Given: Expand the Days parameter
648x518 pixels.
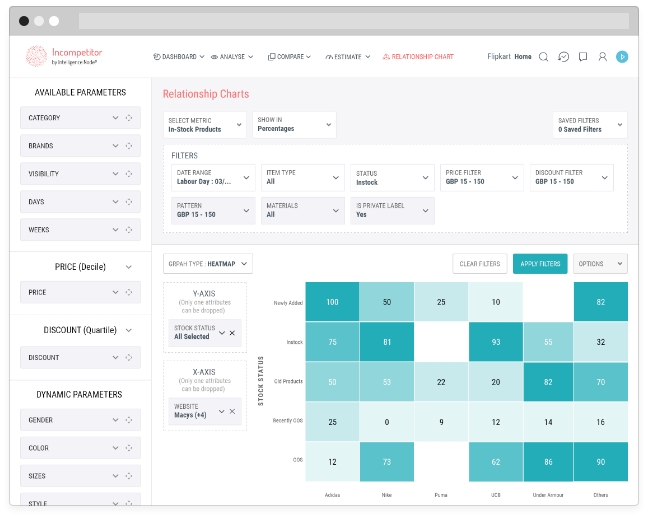Looking at the screenshot, I should pos(115,202).
